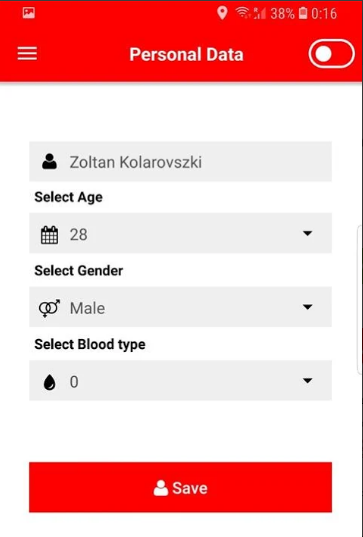Click the Save button
Viewport: 363px width, 537px height.
180,487
